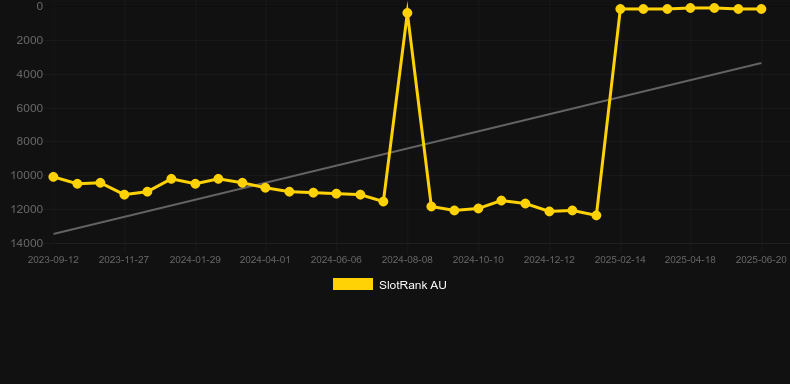The image size is (790, 384).
Task: Click the x-axis label 2025-04-18
Action: [x=690, y=260]
